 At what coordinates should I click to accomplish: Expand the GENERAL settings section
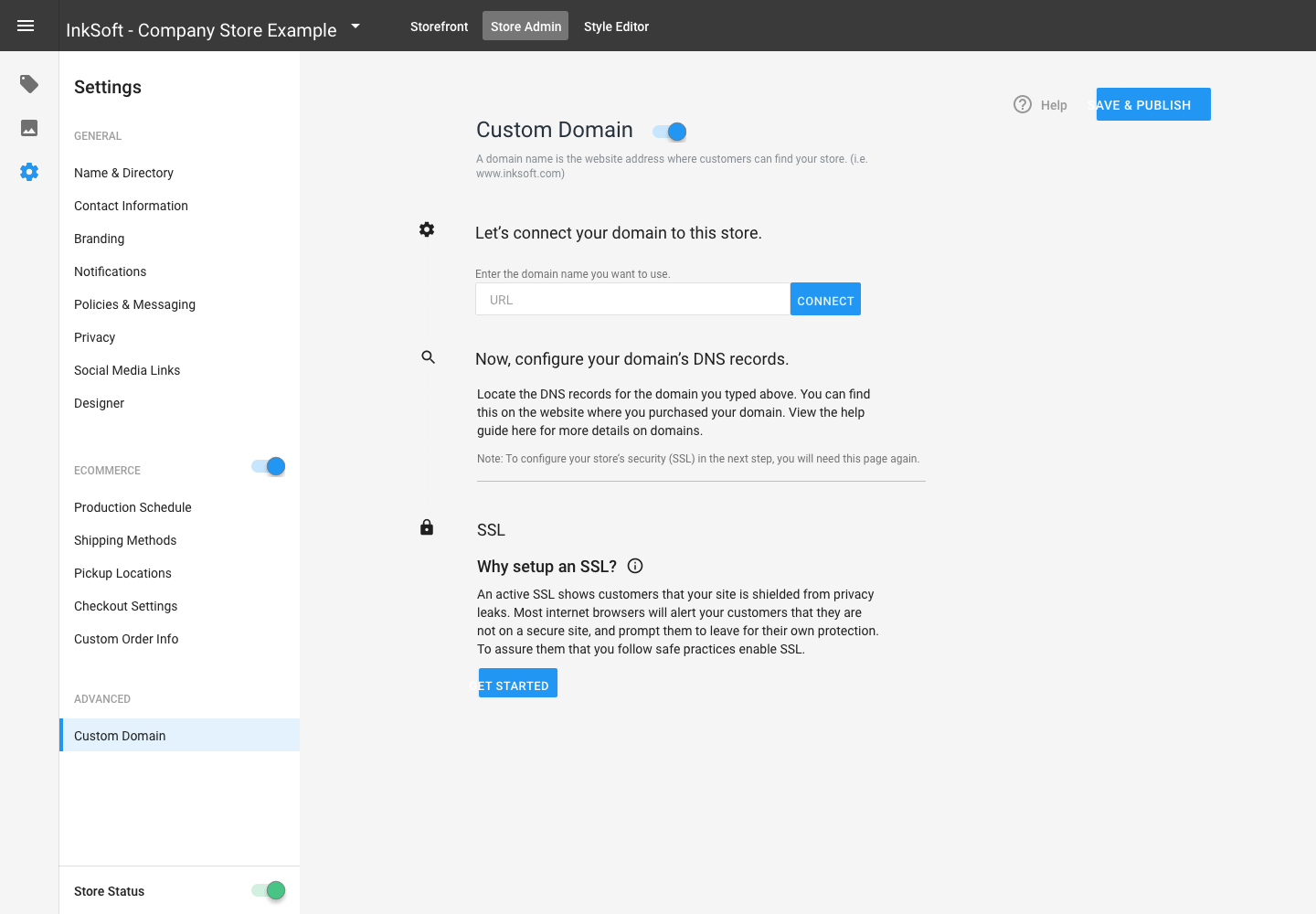[98, 135]
